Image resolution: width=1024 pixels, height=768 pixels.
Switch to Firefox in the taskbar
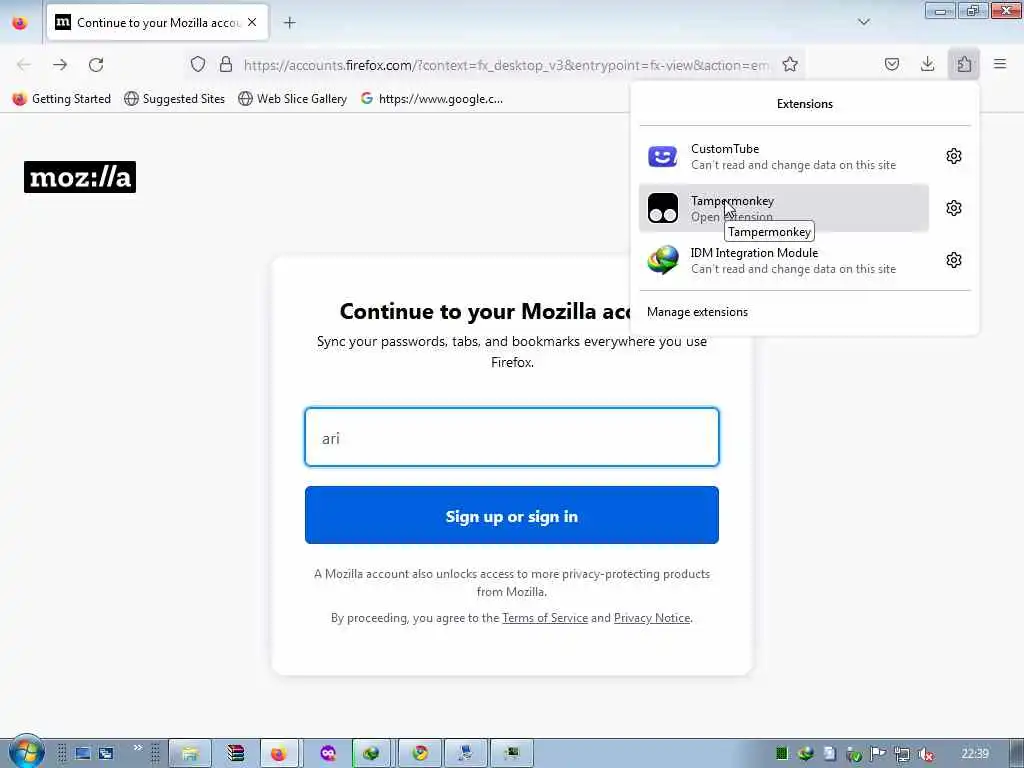[280, 754]
